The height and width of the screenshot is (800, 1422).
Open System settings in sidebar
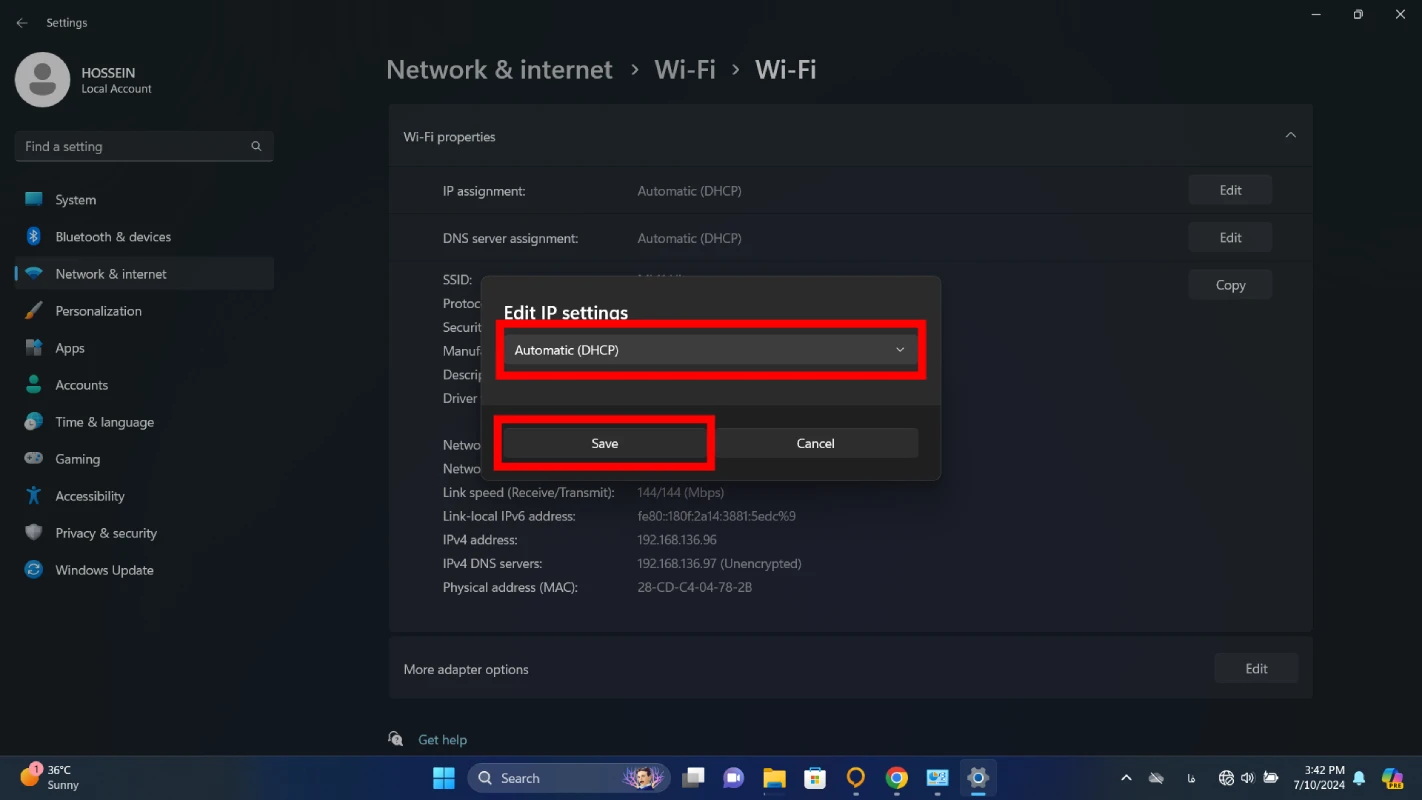(x=76, y=200)
